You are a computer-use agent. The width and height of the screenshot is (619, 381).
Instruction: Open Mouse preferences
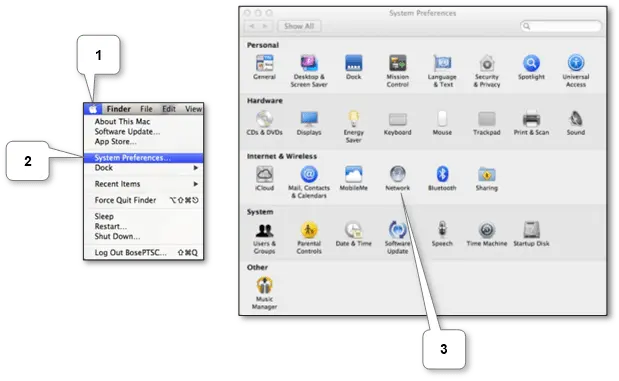click(442, 123)
